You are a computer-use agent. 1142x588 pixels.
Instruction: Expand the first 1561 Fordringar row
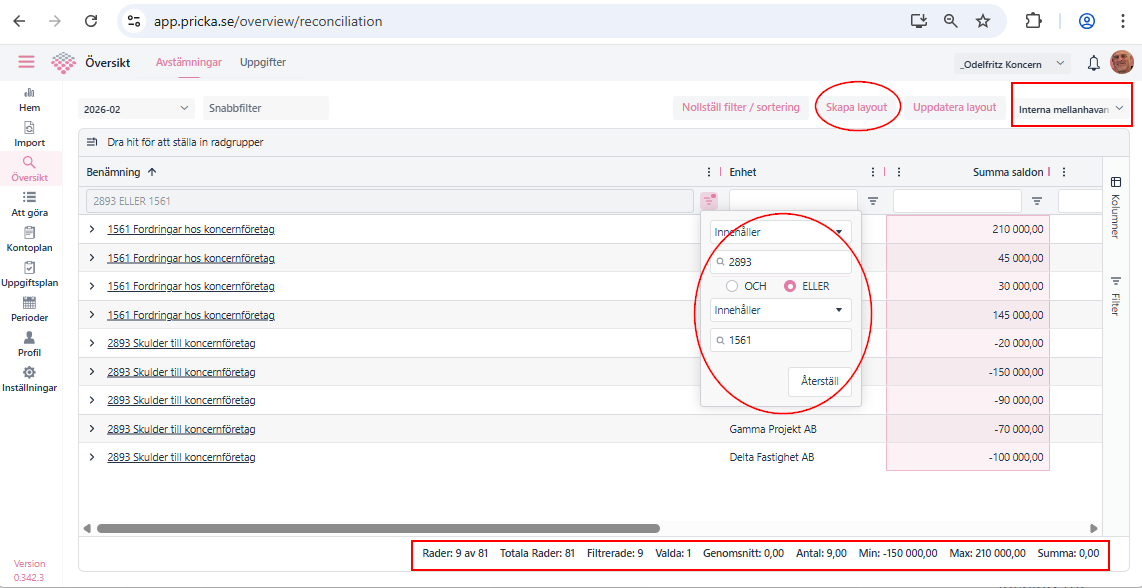92,230
